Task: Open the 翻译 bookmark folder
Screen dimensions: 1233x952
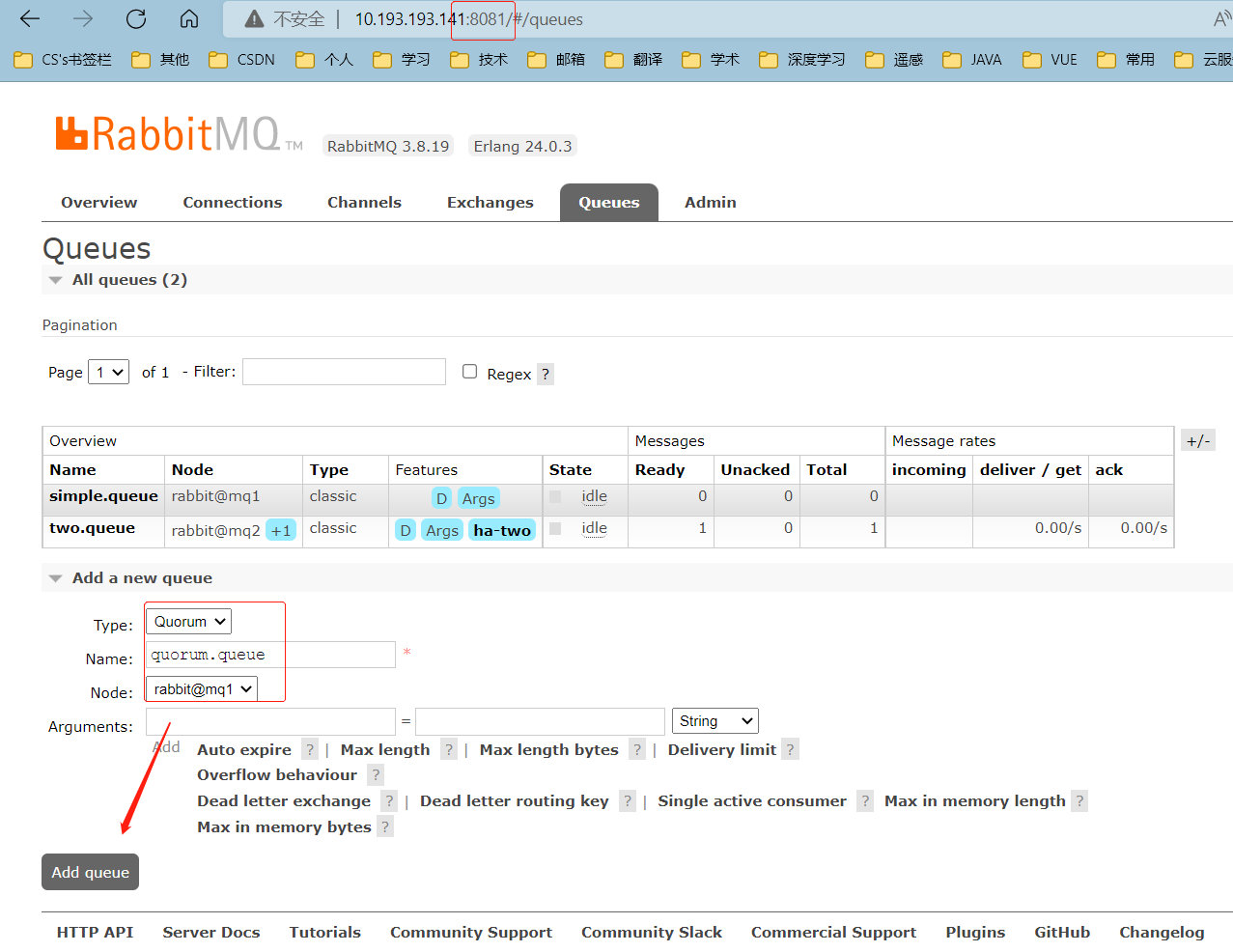Action: 633,60
